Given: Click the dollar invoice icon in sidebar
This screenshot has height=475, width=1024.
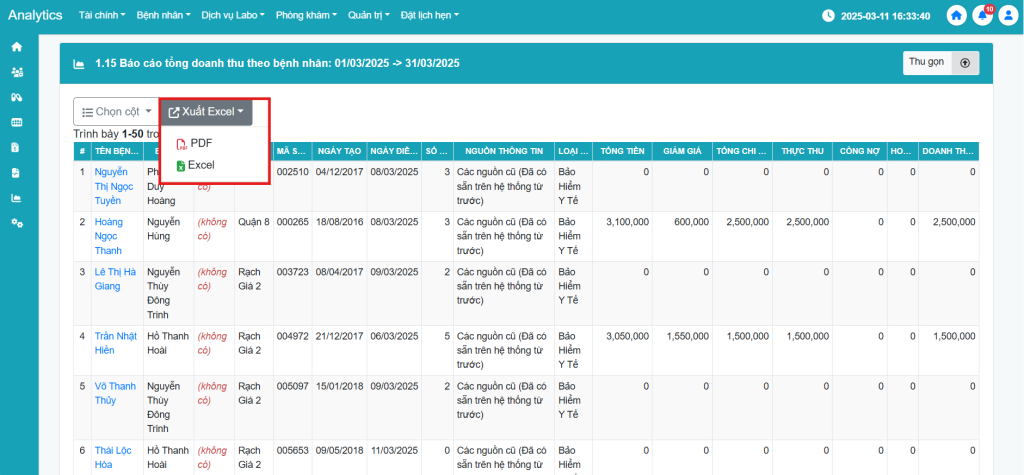Looking at the screenshot, I should click(x=16, y=147).
